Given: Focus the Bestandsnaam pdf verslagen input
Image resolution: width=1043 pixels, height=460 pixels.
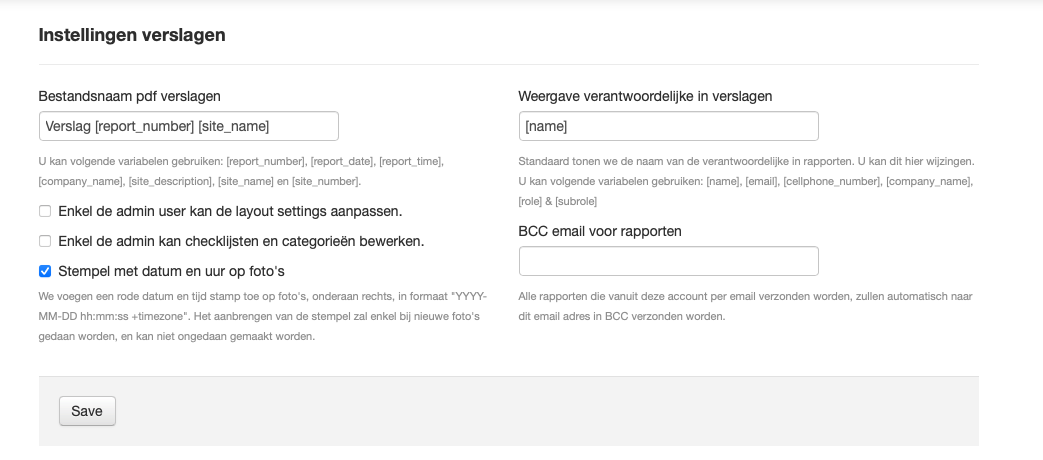Looking at the screenshot, I should coord(188,126).
